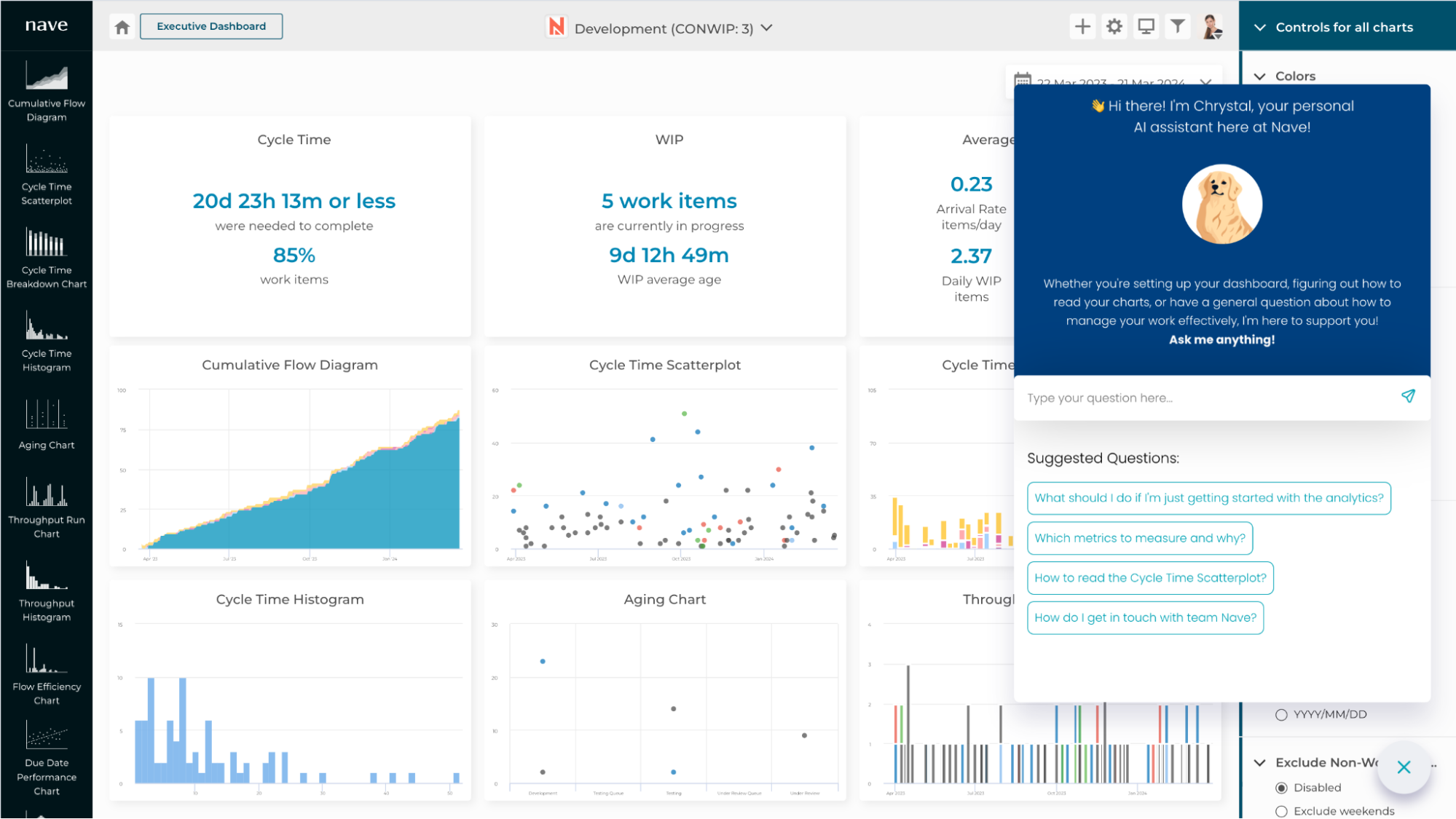The image size is (1456, 819).
Task: Click 'How to read the Cycle Time Scatterplot?'
Action: coord(1150,578)
